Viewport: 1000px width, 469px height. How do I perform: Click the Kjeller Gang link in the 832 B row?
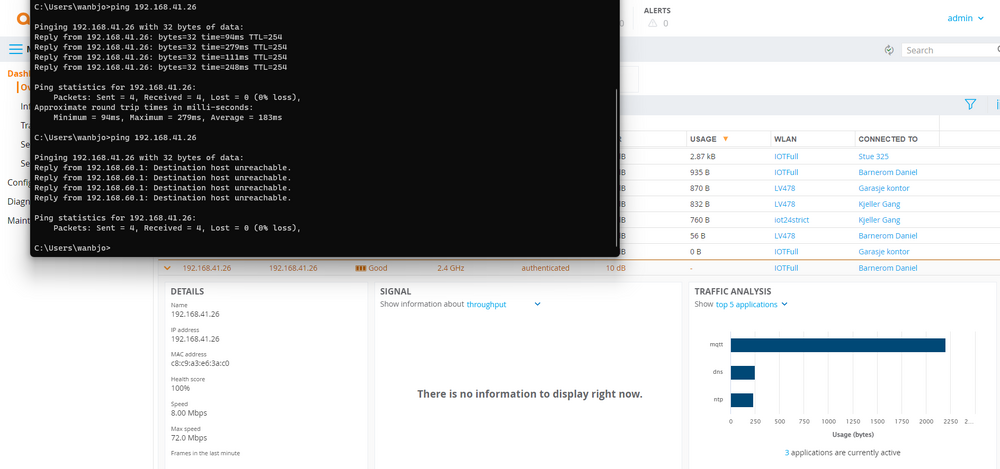[879, 204]
